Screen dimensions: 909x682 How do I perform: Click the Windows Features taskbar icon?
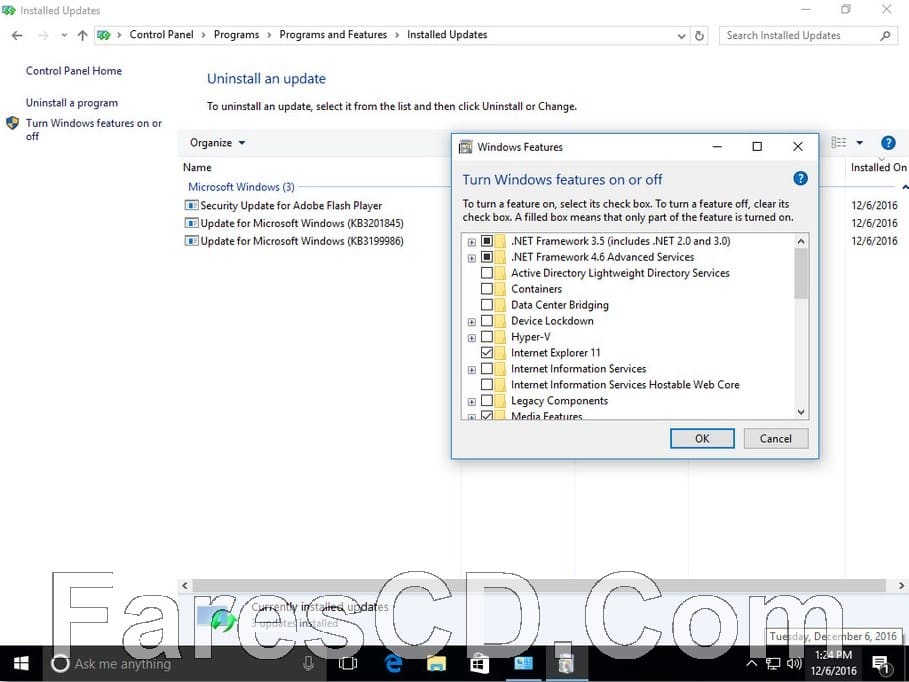coord(566,663)
